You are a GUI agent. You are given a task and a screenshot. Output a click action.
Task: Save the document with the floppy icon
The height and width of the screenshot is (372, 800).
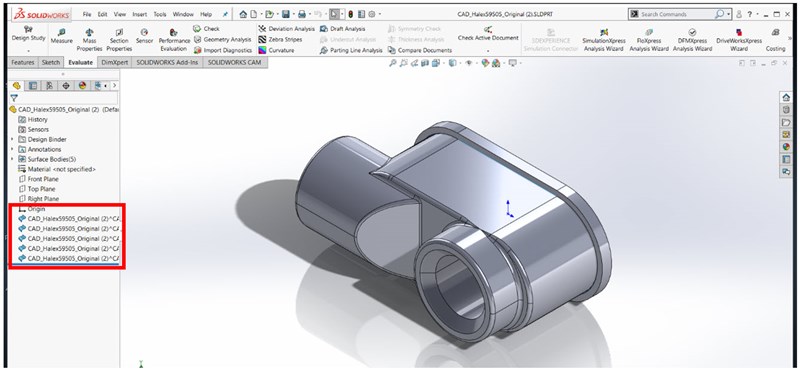(286, 14)
